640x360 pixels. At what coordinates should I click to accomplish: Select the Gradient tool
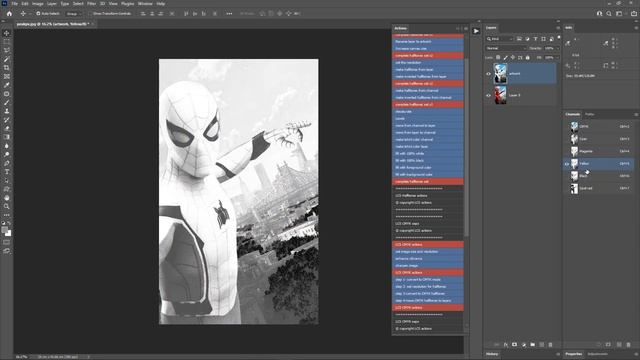(7, 137)
